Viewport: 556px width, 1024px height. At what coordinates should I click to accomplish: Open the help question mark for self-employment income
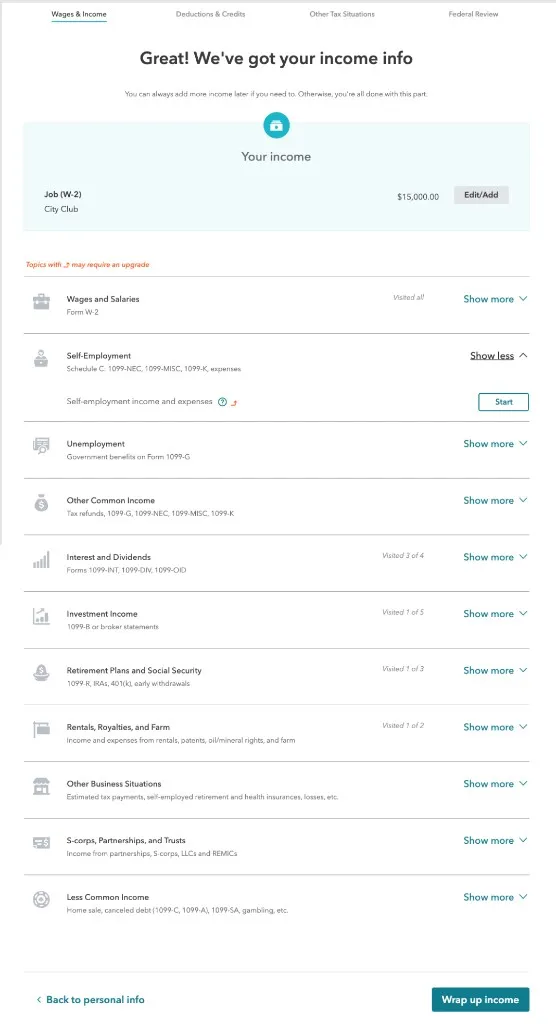[x=222, y=402]
